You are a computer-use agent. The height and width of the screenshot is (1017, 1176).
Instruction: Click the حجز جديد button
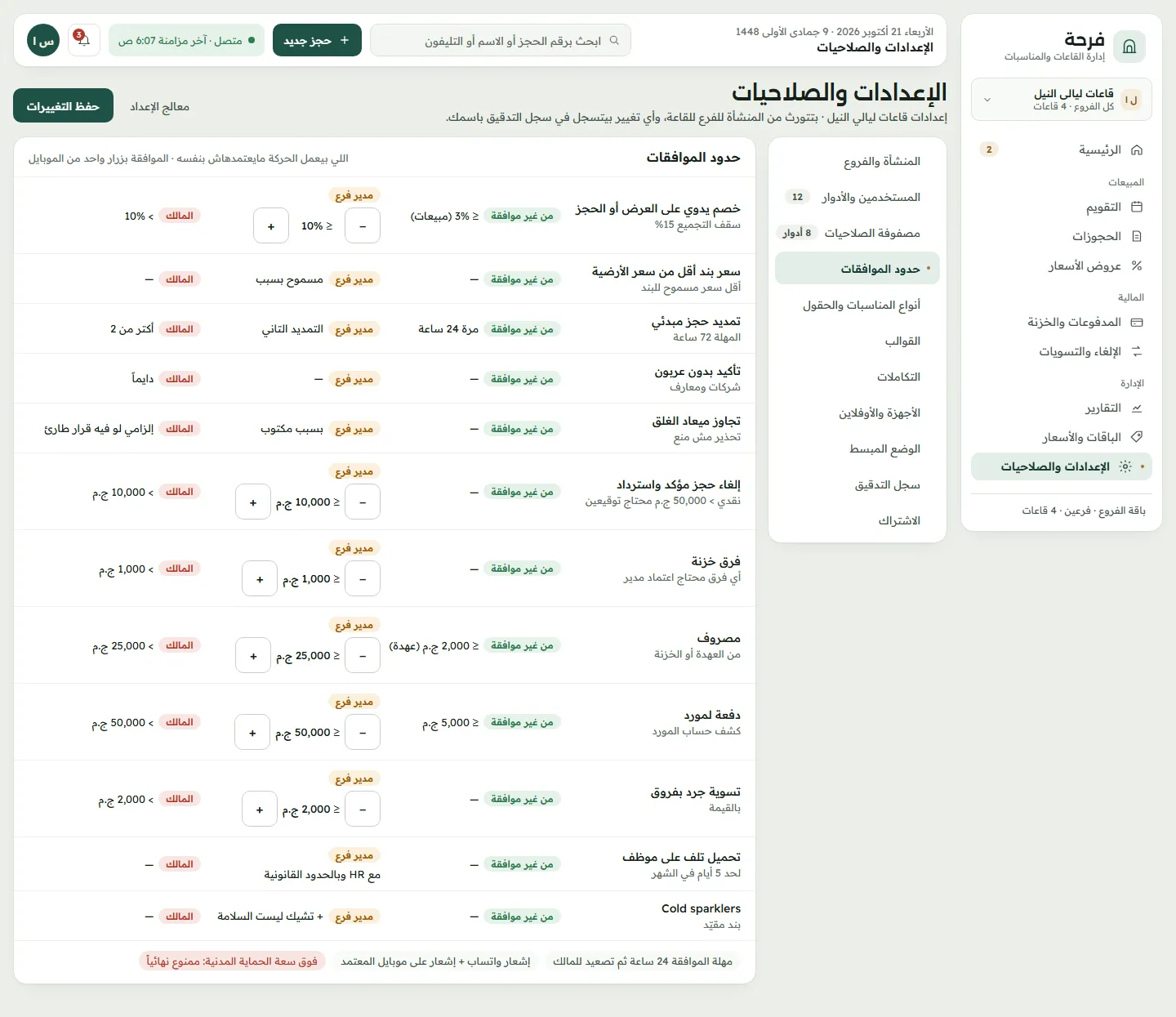click(x=317, y=40)
